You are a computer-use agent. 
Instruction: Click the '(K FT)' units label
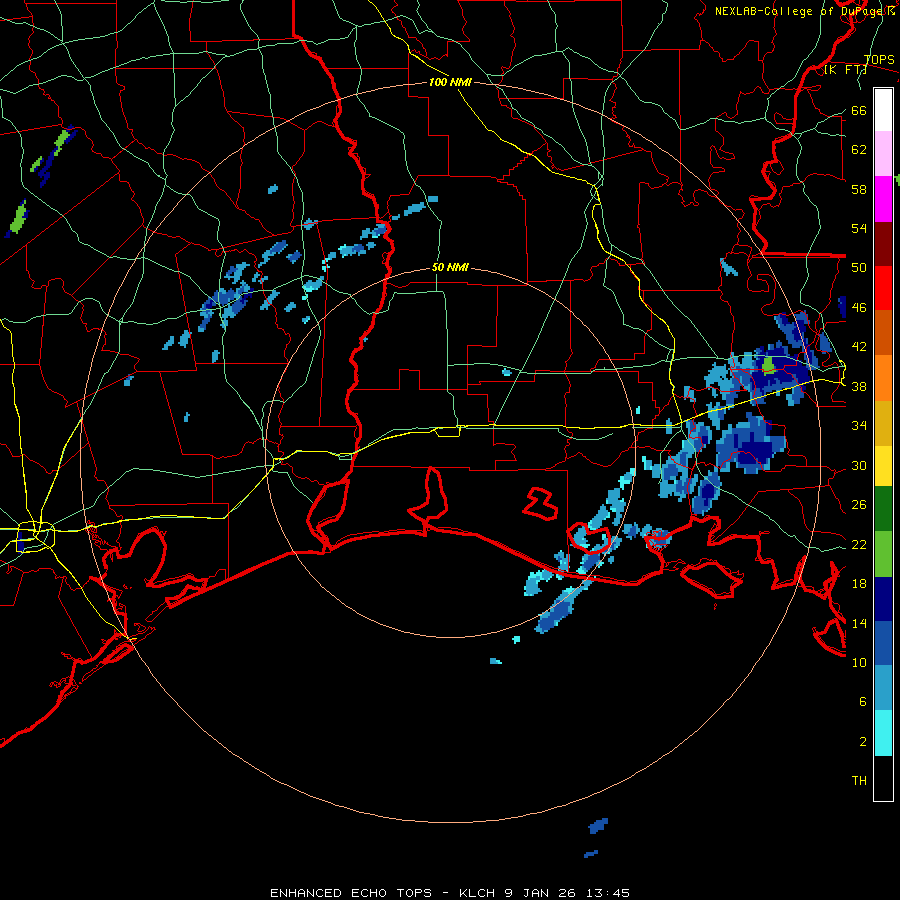click(845, 70)
